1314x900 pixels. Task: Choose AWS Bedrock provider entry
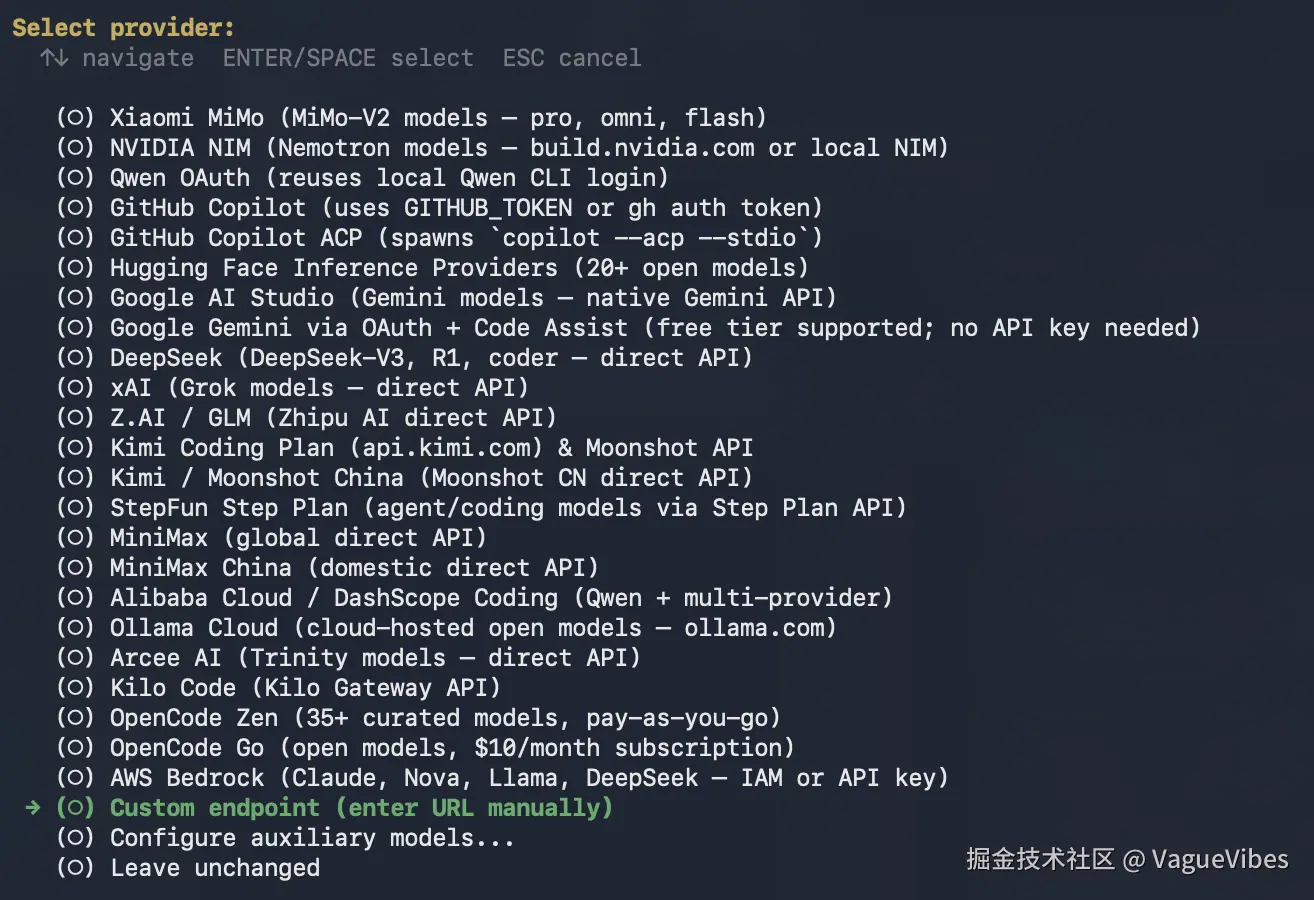tap(528, 778)
